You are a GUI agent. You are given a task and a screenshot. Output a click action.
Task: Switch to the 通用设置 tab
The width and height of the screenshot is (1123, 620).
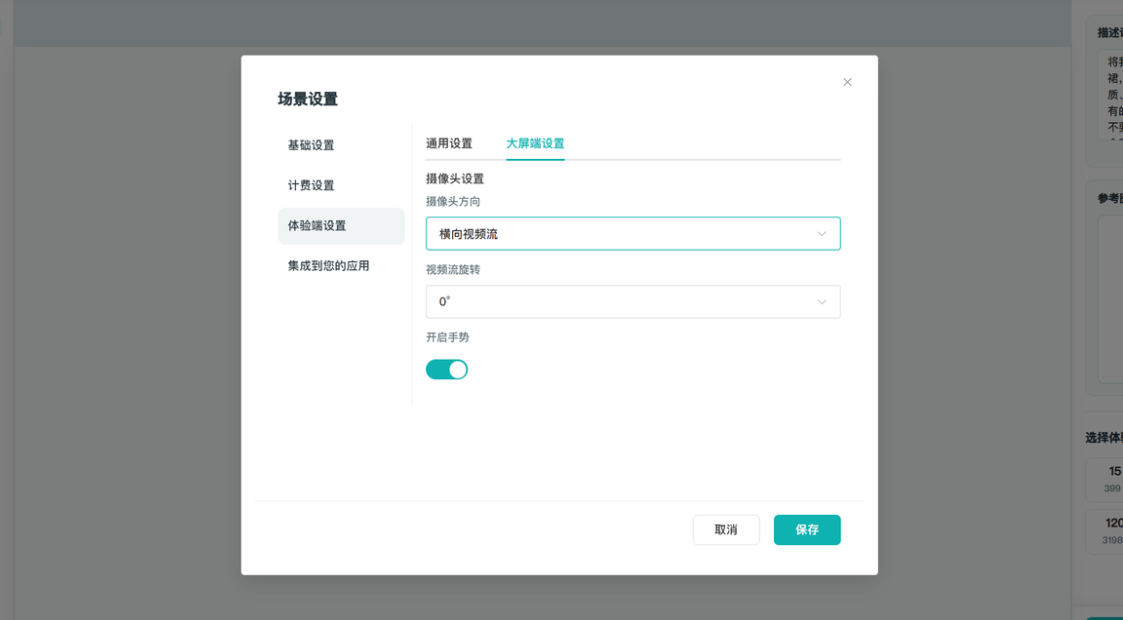tap(449, 143)
